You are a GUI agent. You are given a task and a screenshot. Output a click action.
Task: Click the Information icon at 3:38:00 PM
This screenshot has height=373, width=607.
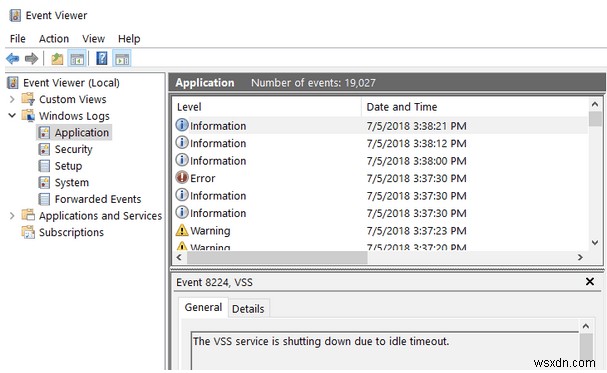(x=182, y=160)
